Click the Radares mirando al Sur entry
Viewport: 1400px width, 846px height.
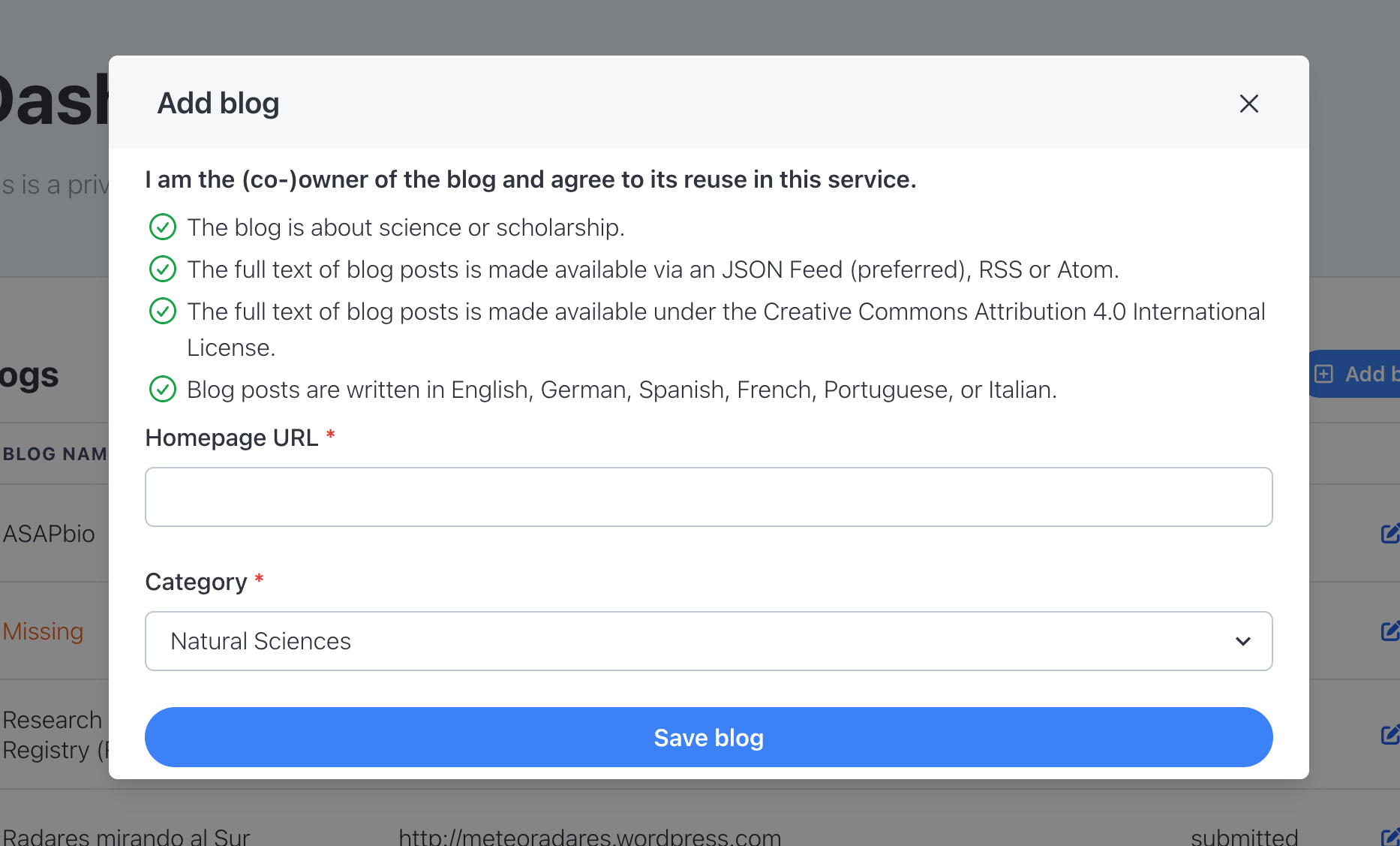click(126, 836)
